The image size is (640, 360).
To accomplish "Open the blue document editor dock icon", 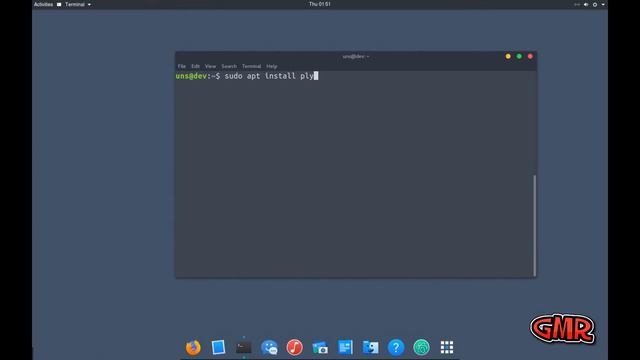I will click(345, 347).
